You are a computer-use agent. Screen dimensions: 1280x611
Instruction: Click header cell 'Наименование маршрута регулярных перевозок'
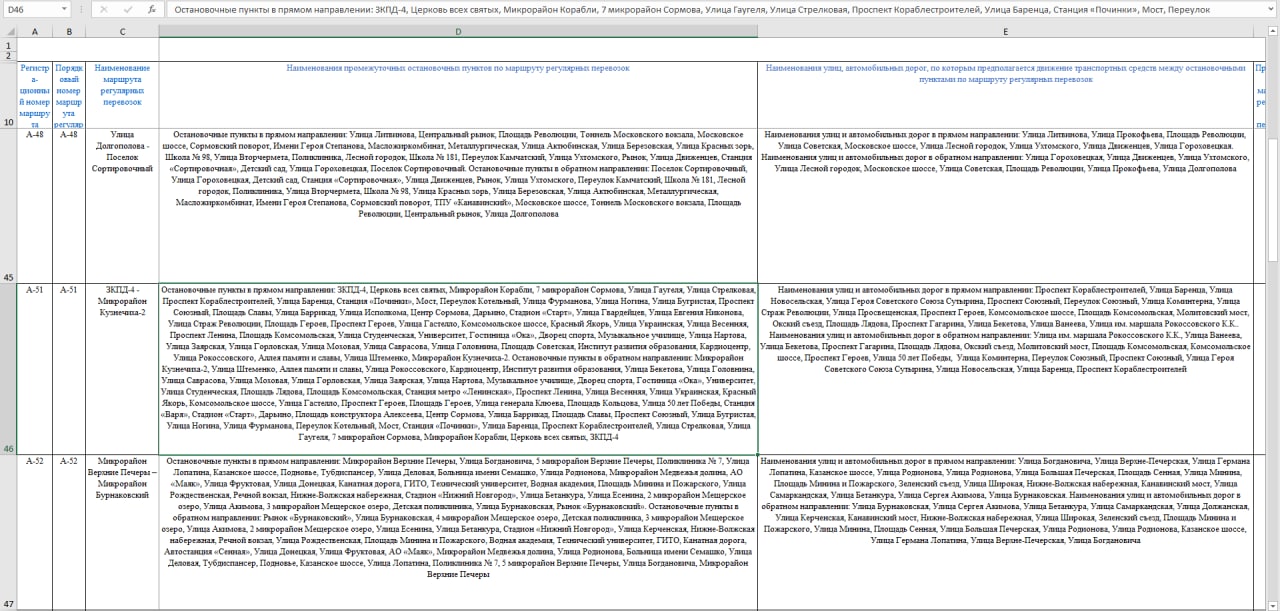tap(122, 95)
